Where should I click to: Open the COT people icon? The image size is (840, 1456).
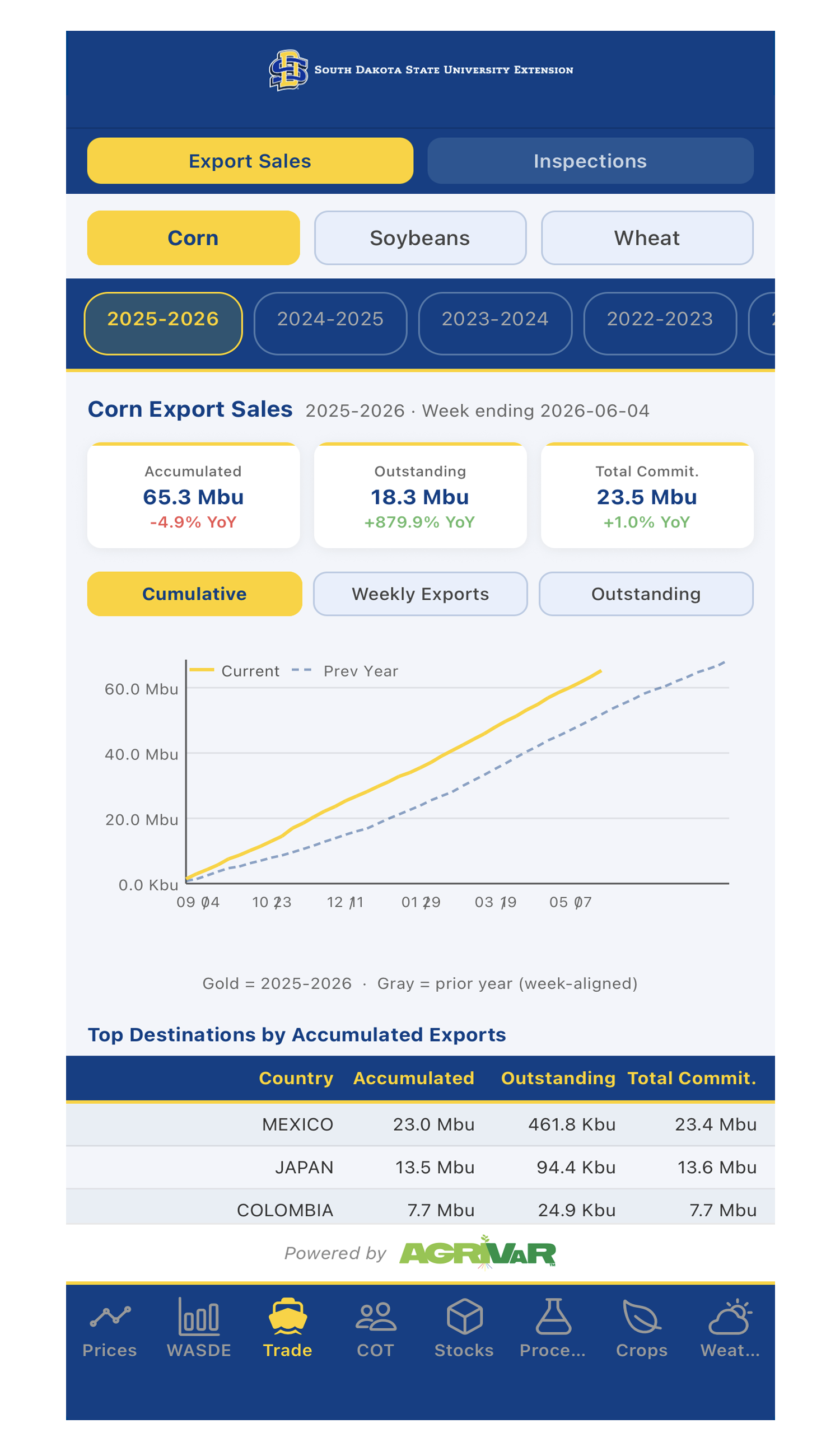(x=376, y=1317)
